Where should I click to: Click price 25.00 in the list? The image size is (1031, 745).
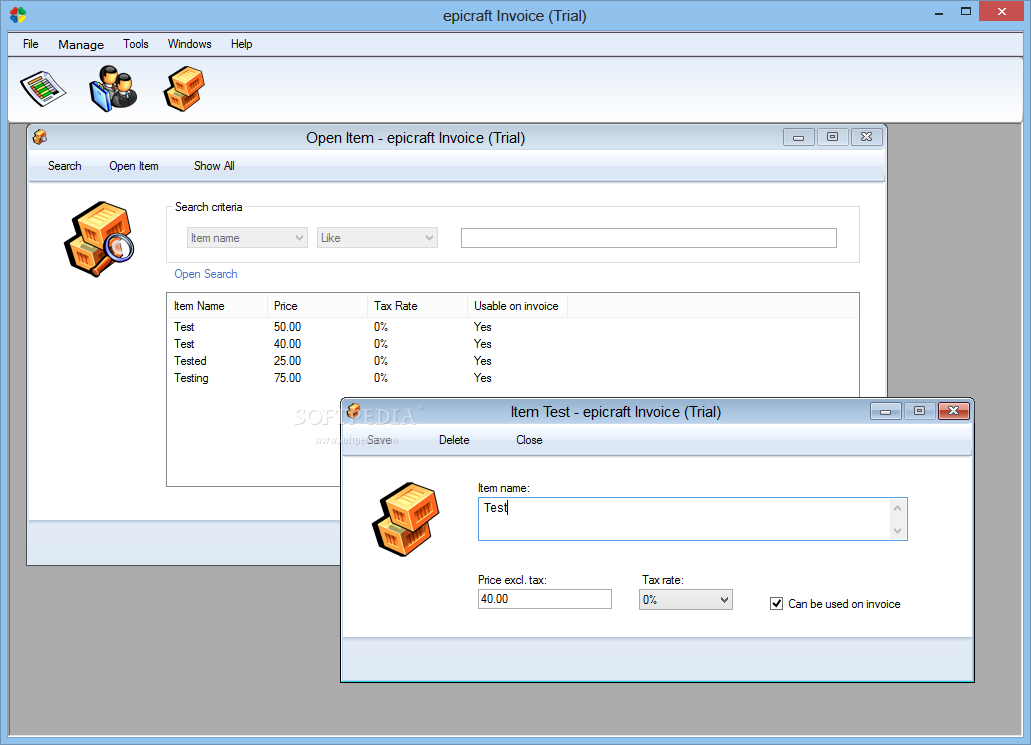click(287, 361)
